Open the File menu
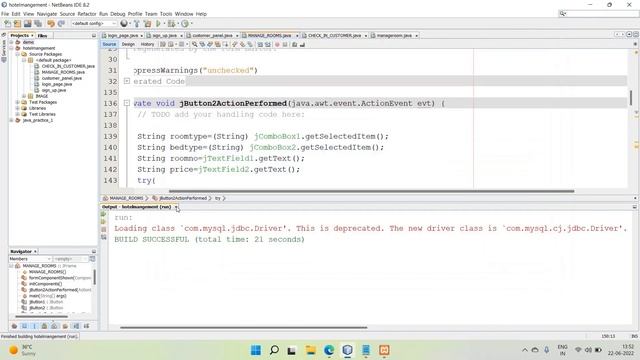The width and height of the screenshot is (640, 360). click(5, 14)
